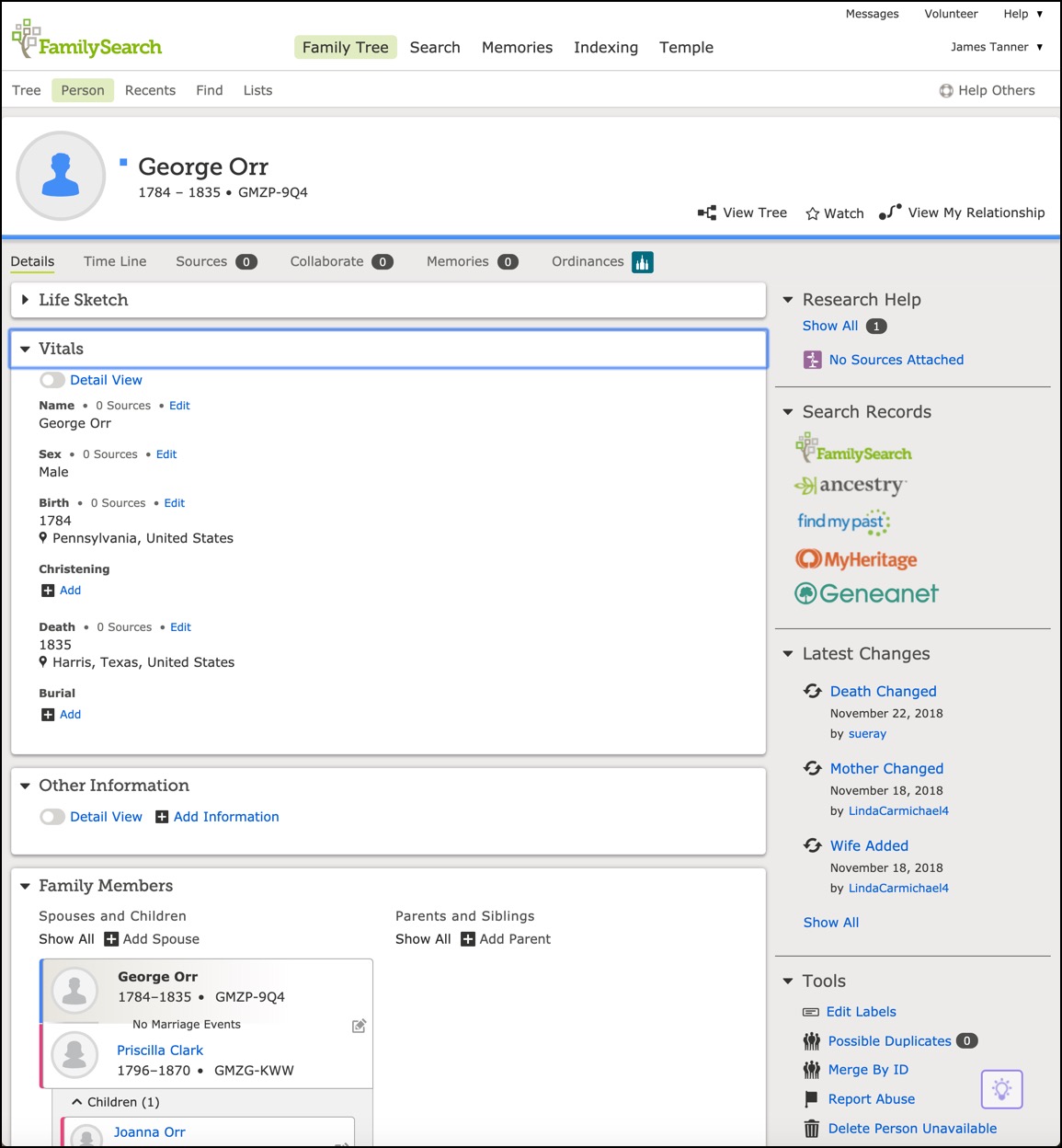Edit the Birth information

175,503
